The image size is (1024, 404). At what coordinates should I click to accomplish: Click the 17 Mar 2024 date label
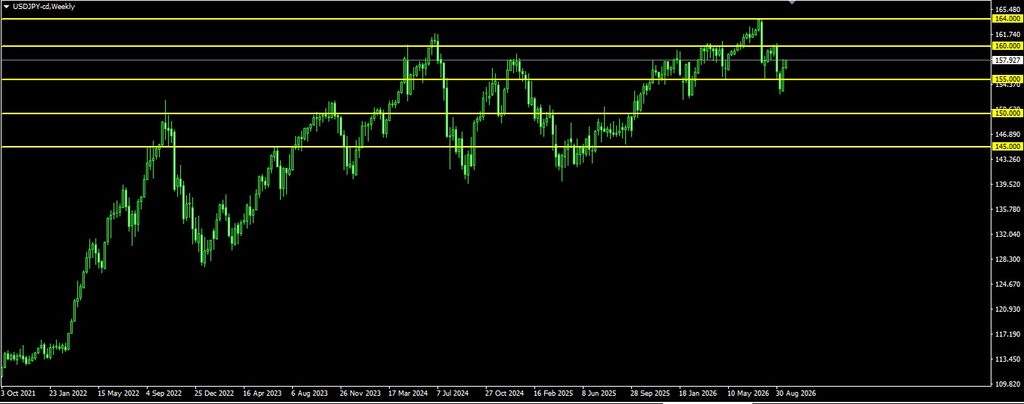click(x=408, y=394)
